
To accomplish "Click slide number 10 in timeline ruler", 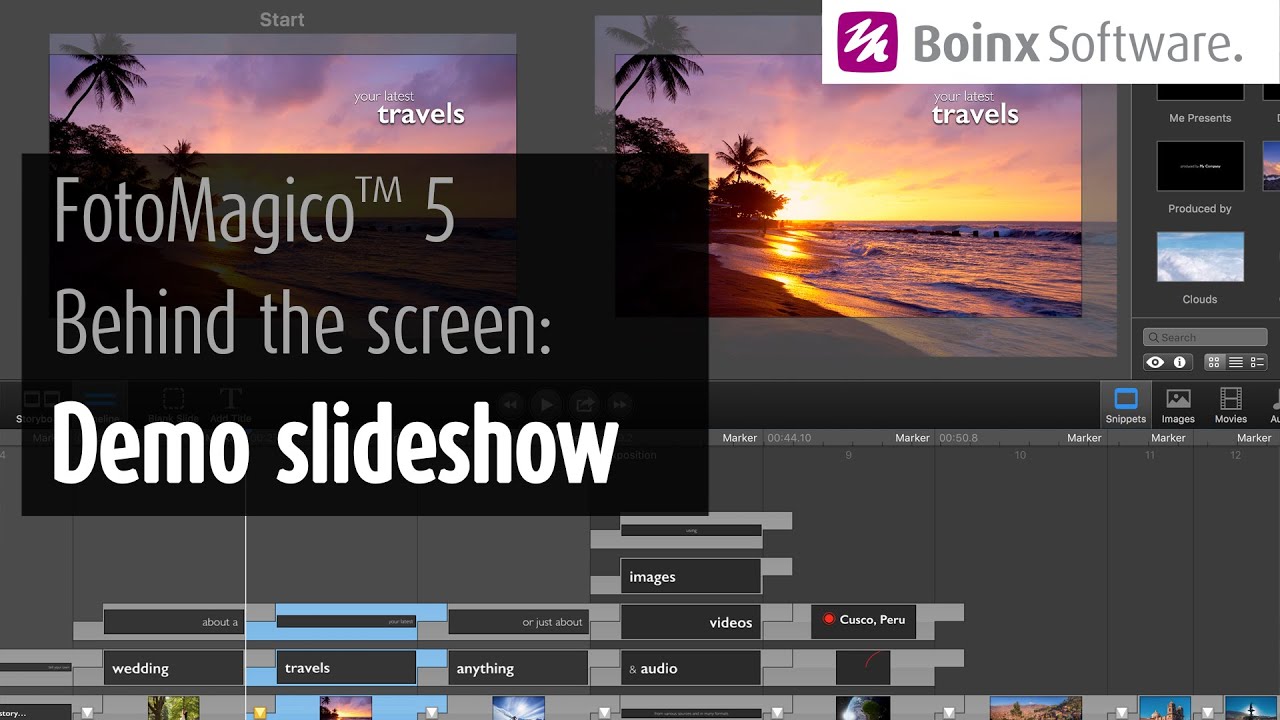I will pos(1020,455).
